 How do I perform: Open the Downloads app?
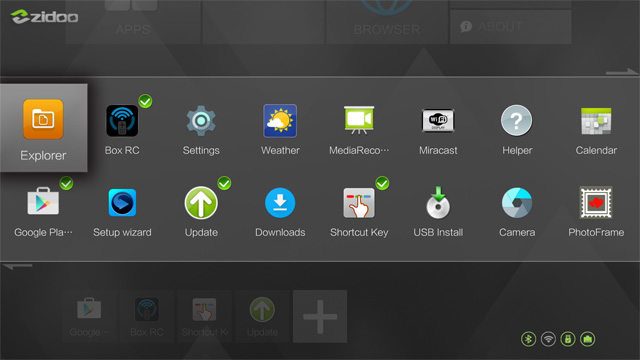[x=280, y=203]
